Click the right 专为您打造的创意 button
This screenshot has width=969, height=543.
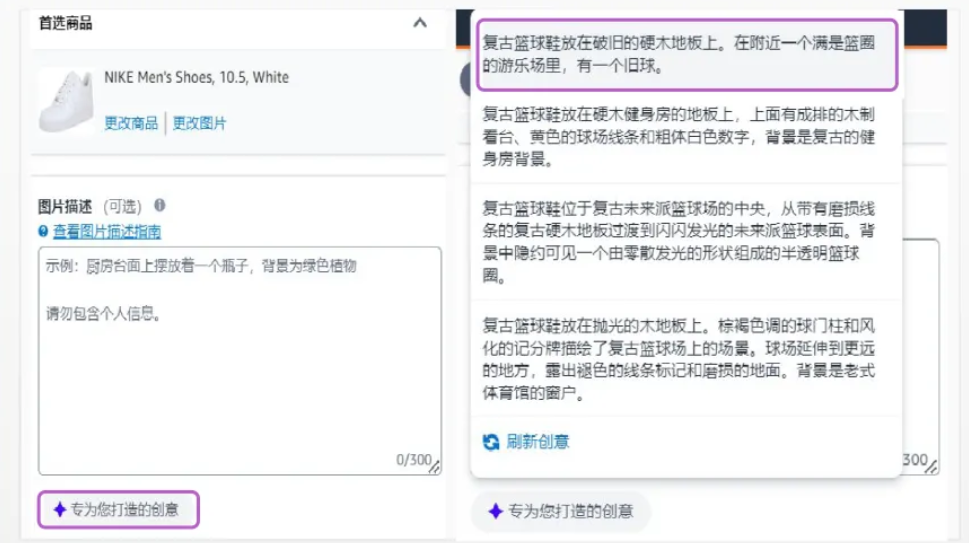pyautogui.click(x=561, y=511)
